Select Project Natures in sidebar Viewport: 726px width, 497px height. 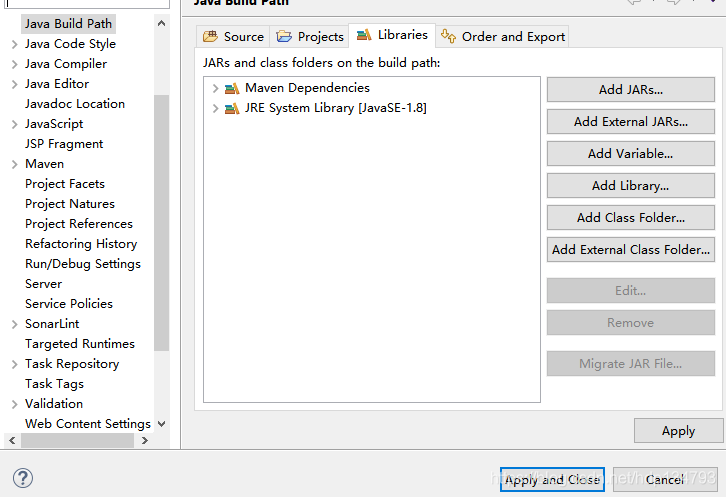click(70, 204)
